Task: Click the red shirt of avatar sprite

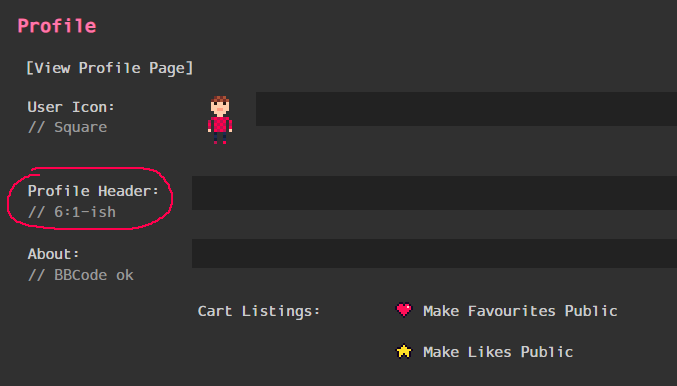Action: click(220, 124)
